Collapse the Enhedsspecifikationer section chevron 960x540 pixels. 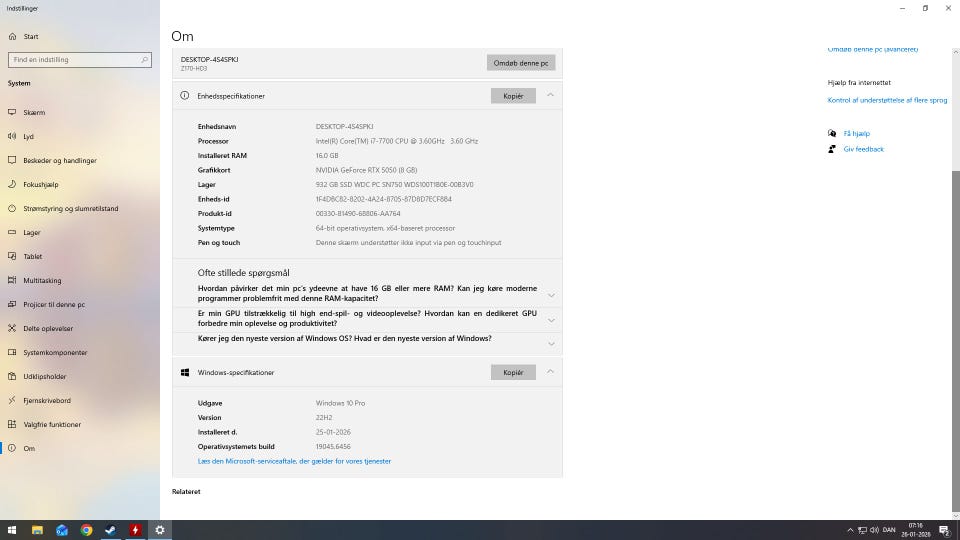550,96
